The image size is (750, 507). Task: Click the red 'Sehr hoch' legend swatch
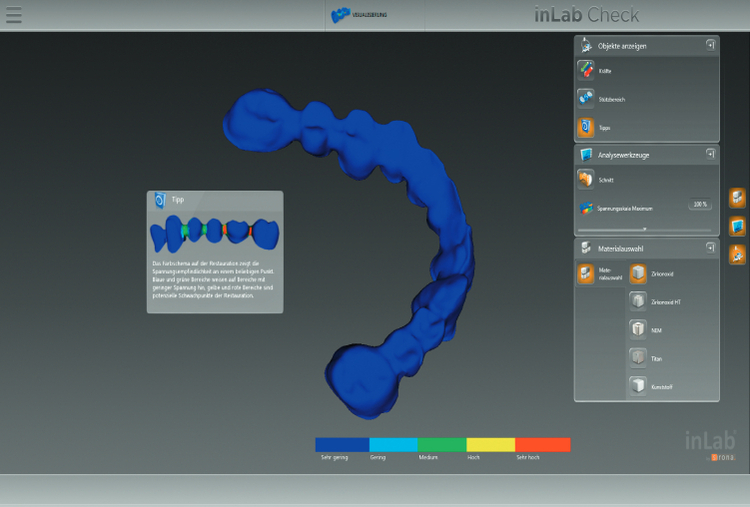pyautogui.click(x=542, y=444)
